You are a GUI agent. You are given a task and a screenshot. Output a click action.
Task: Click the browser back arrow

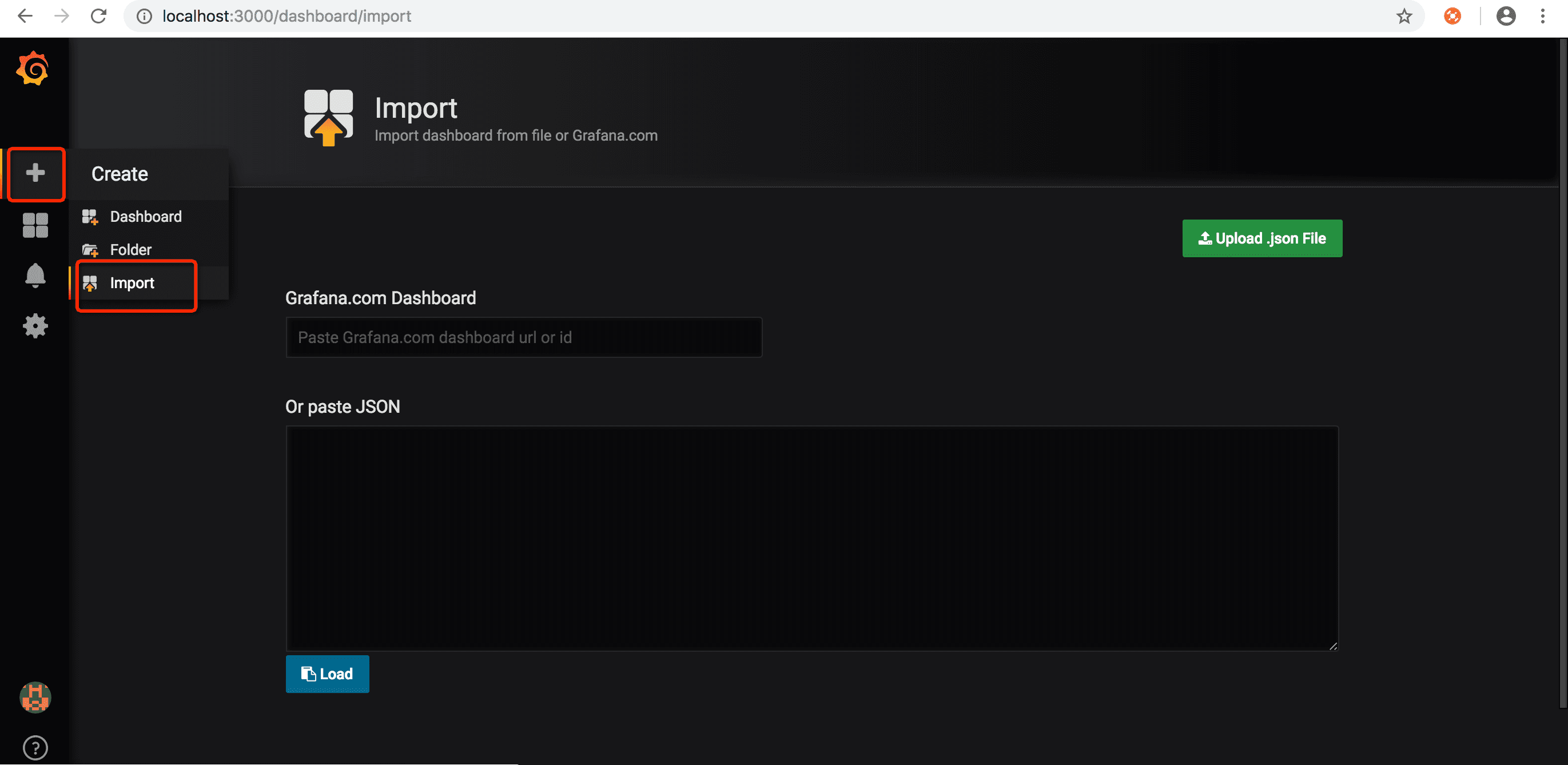pyautogui.click(x=25, y=16)
